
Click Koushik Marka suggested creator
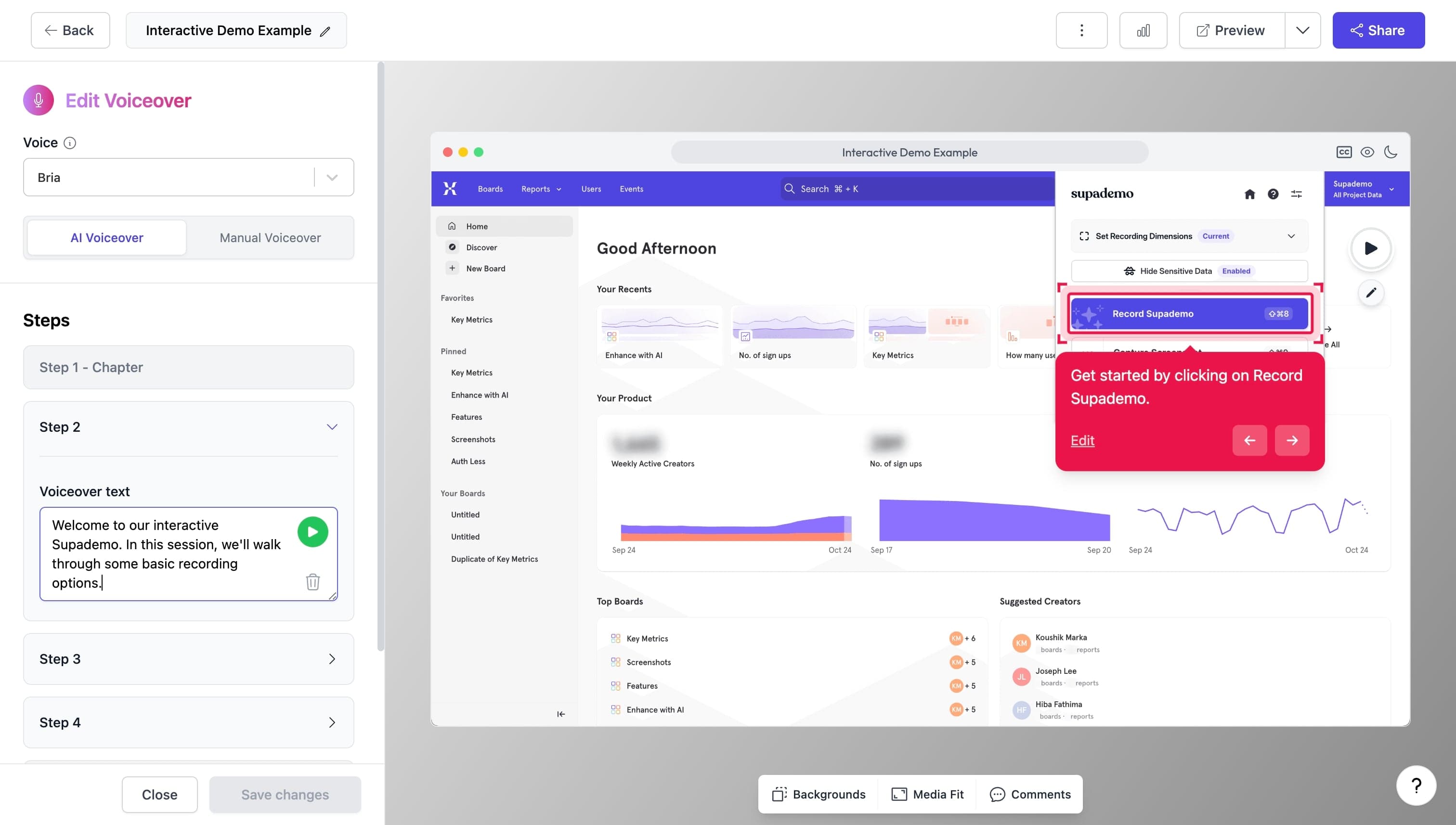click(1061, 637)
